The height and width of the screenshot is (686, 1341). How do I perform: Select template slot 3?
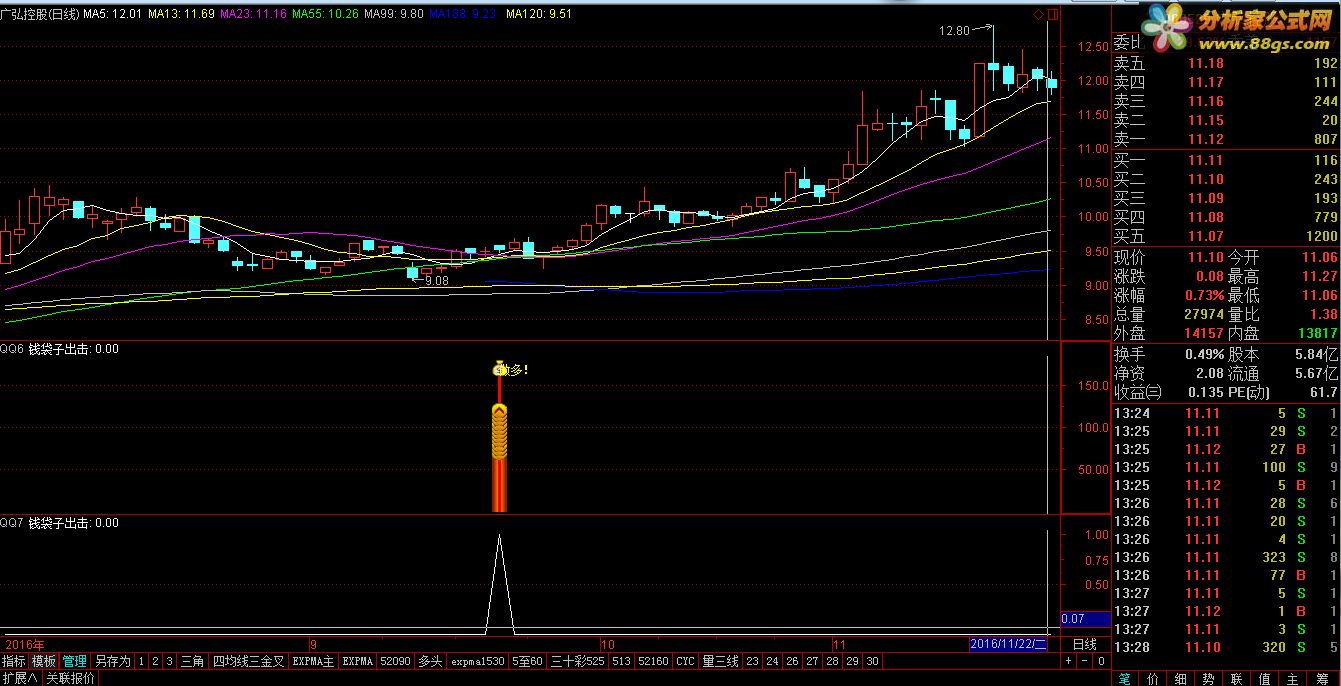tap(170, 661)
